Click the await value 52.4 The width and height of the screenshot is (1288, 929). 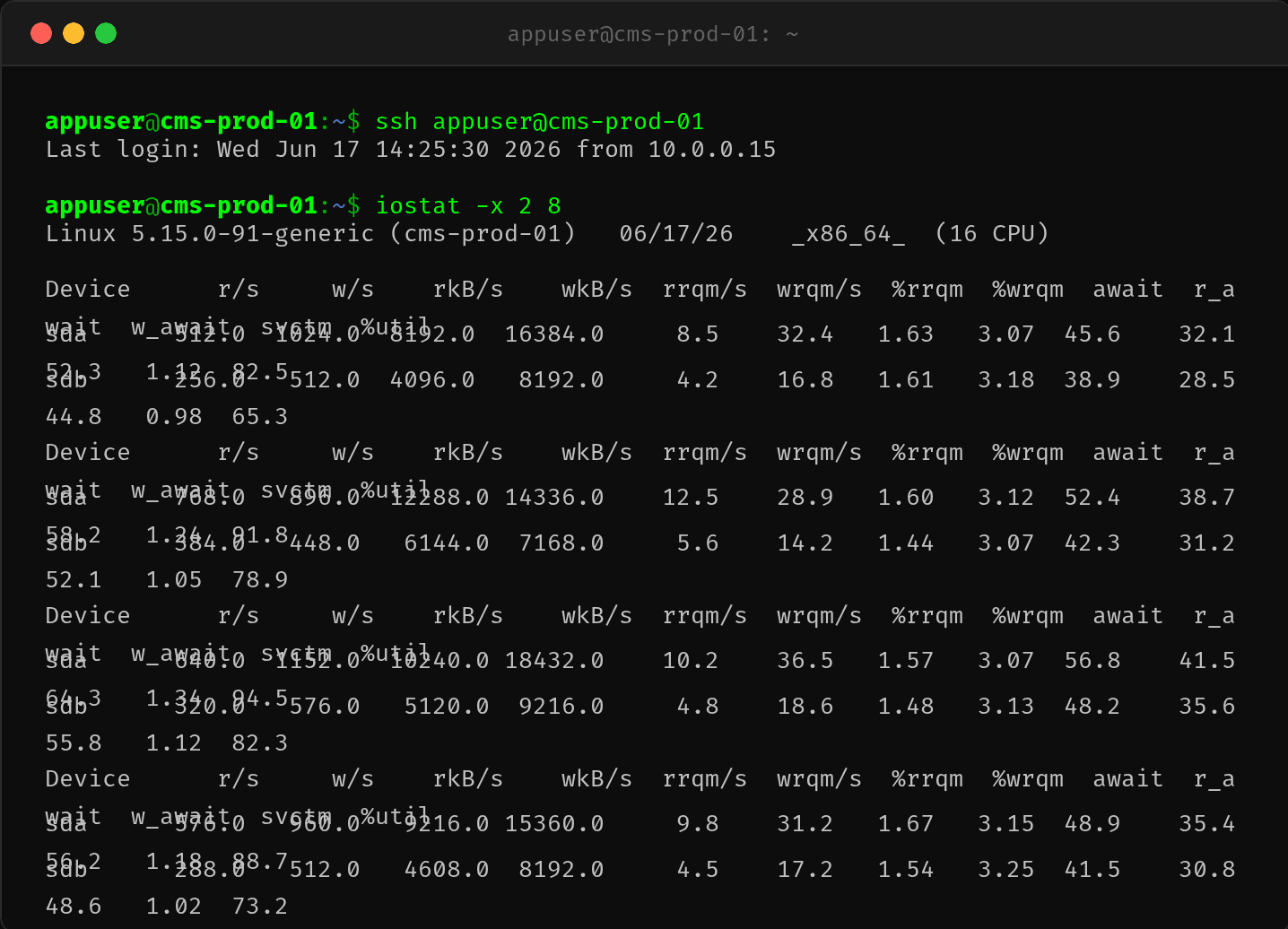point(1092,497)
